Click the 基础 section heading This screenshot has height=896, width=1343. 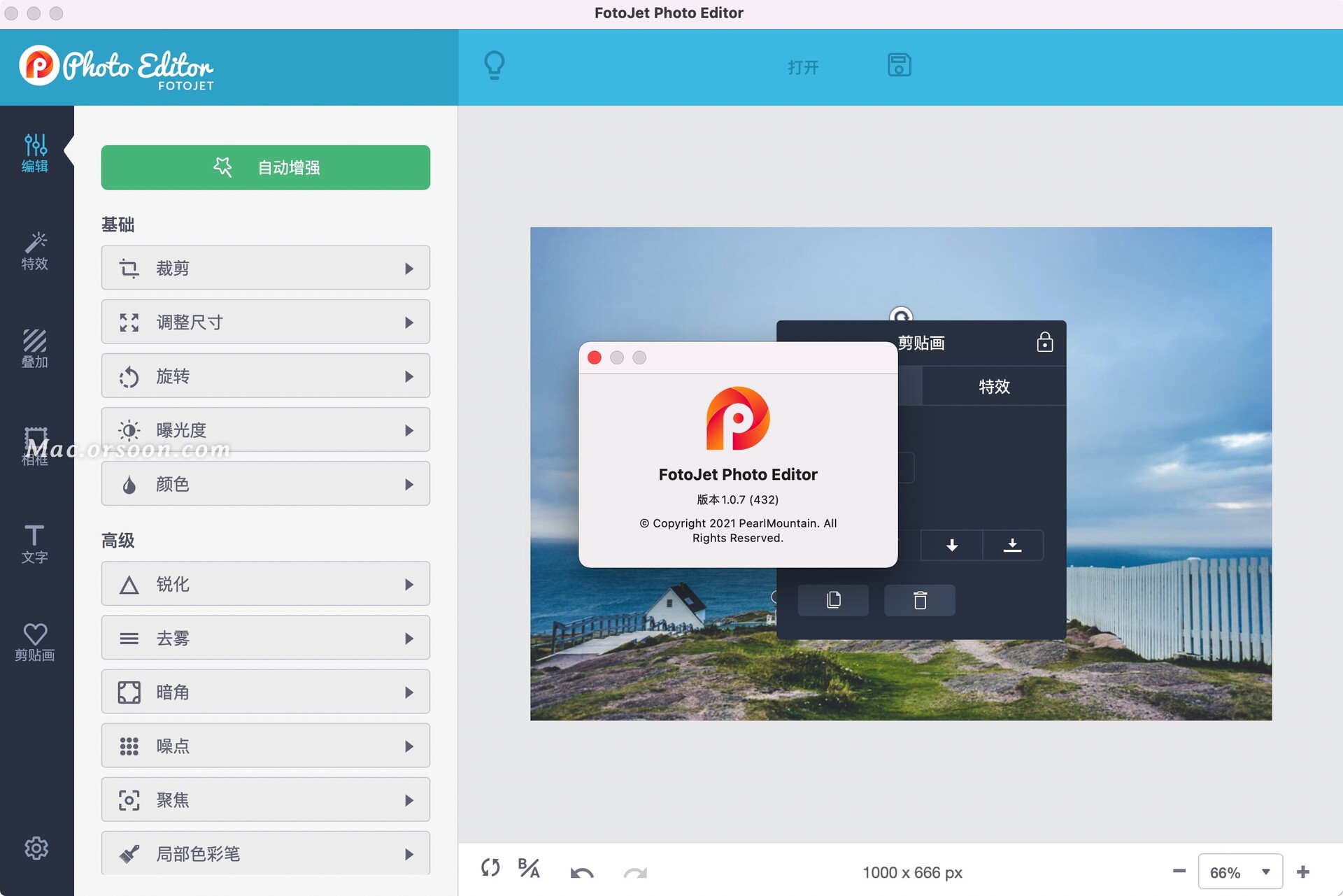pos(118,224)
